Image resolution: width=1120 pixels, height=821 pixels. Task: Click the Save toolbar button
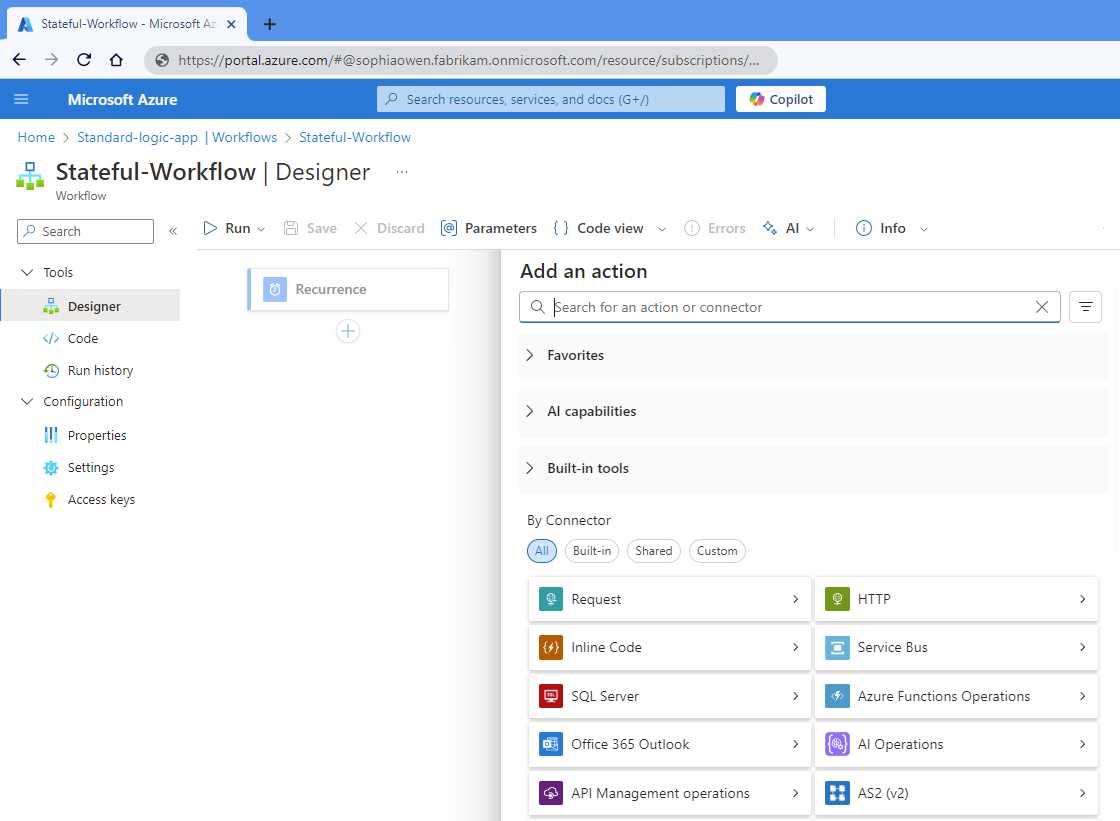[310, 228]
